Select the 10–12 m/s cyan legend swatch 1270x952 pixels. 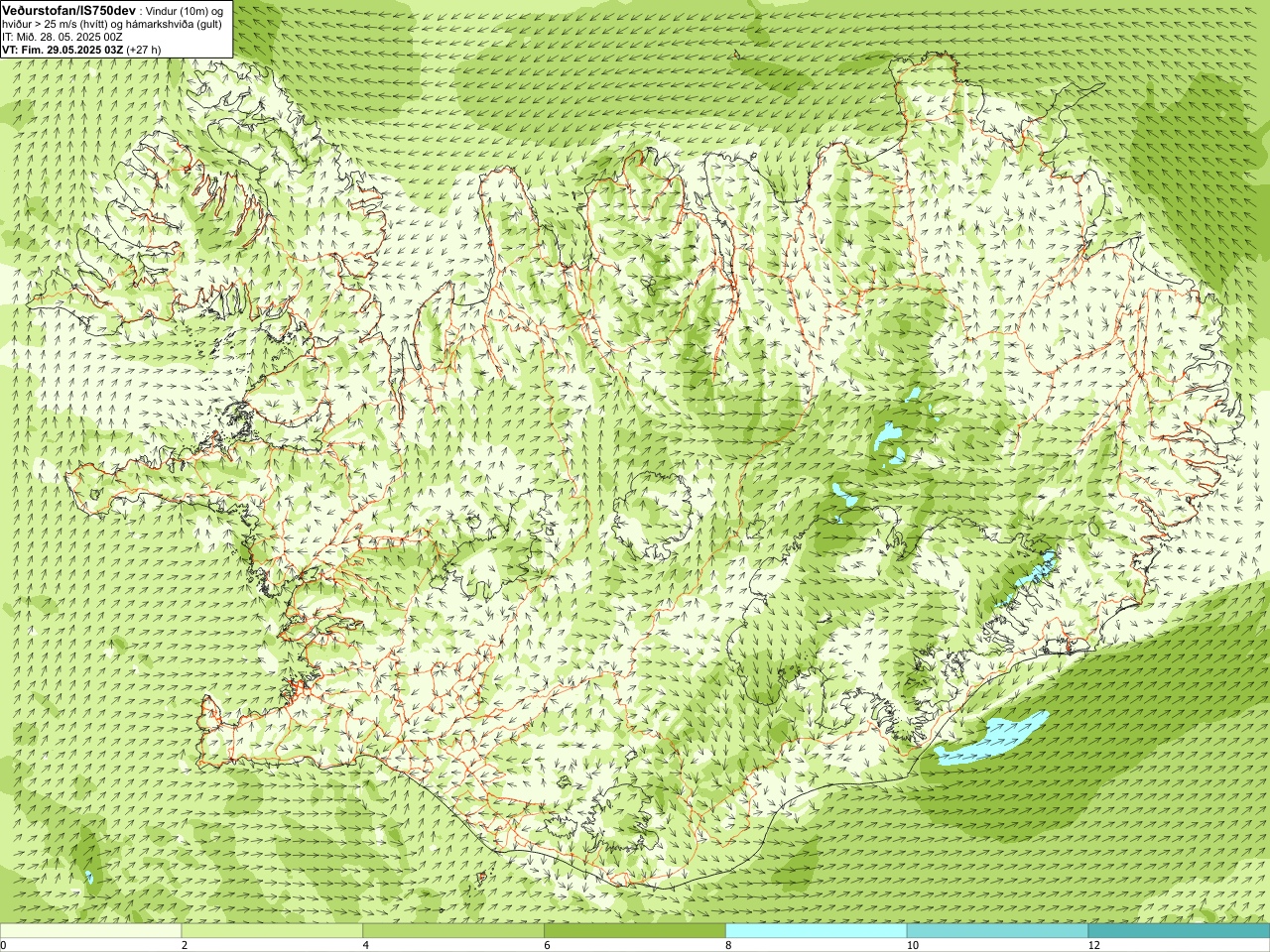tap(997, 931)
